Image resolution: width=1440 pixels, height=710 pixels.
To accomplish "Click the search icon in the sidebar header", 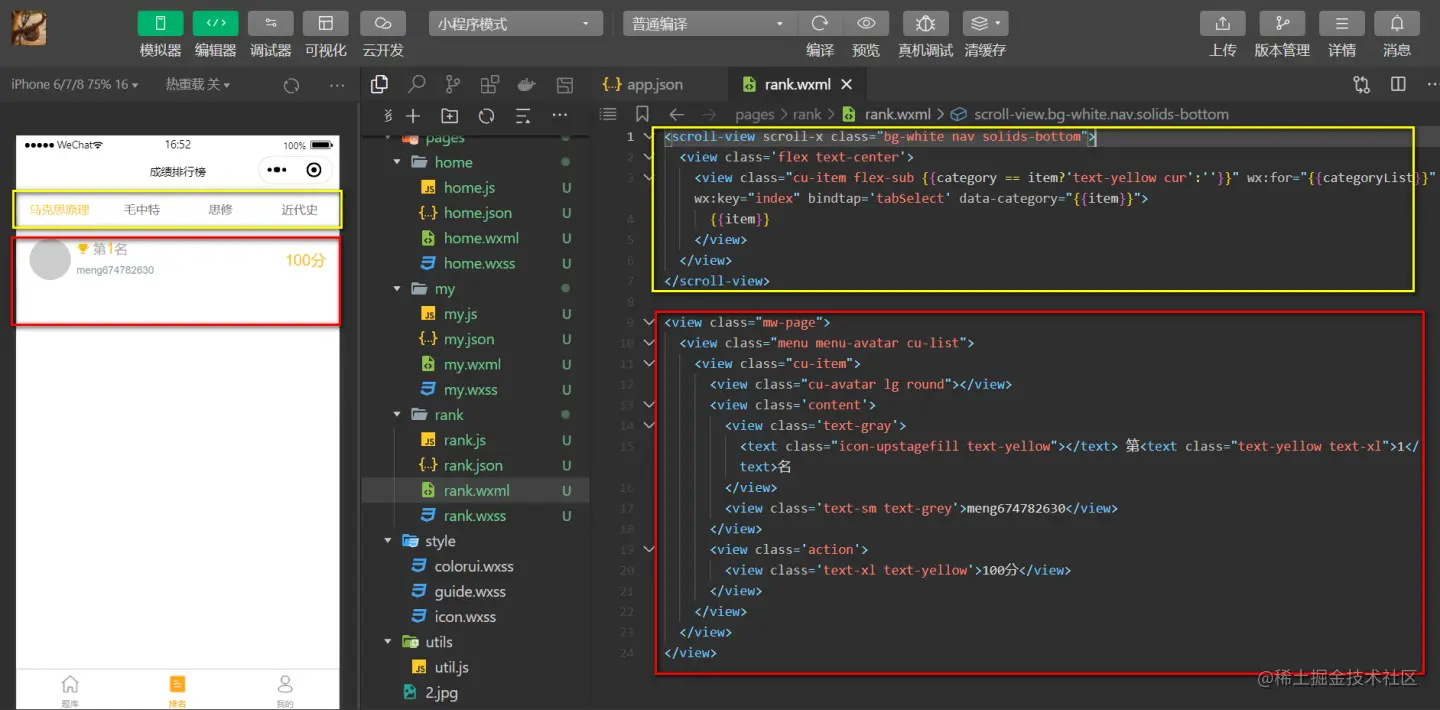I will pos(416,85).
